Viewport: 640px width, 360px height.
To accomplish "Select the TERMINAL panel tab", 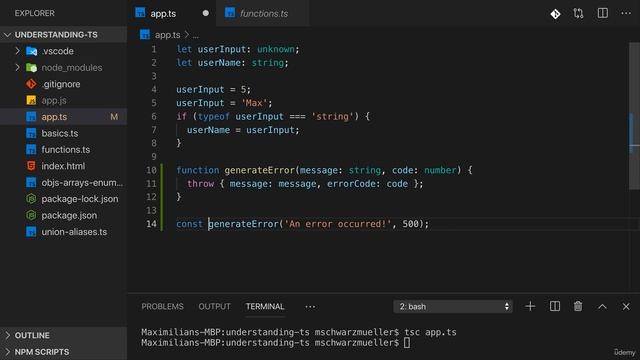I will [x=265, y=307].
